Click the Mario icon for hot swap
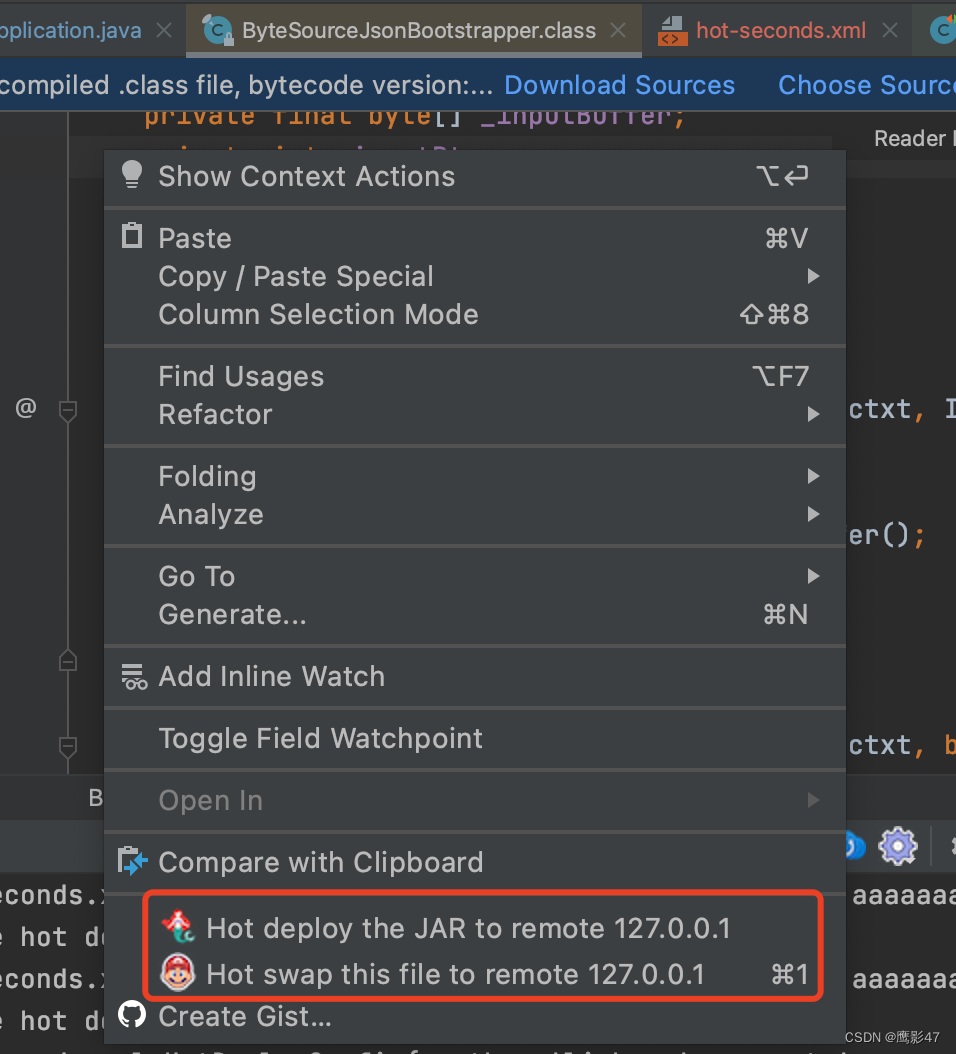 click(x=179, y=973)
